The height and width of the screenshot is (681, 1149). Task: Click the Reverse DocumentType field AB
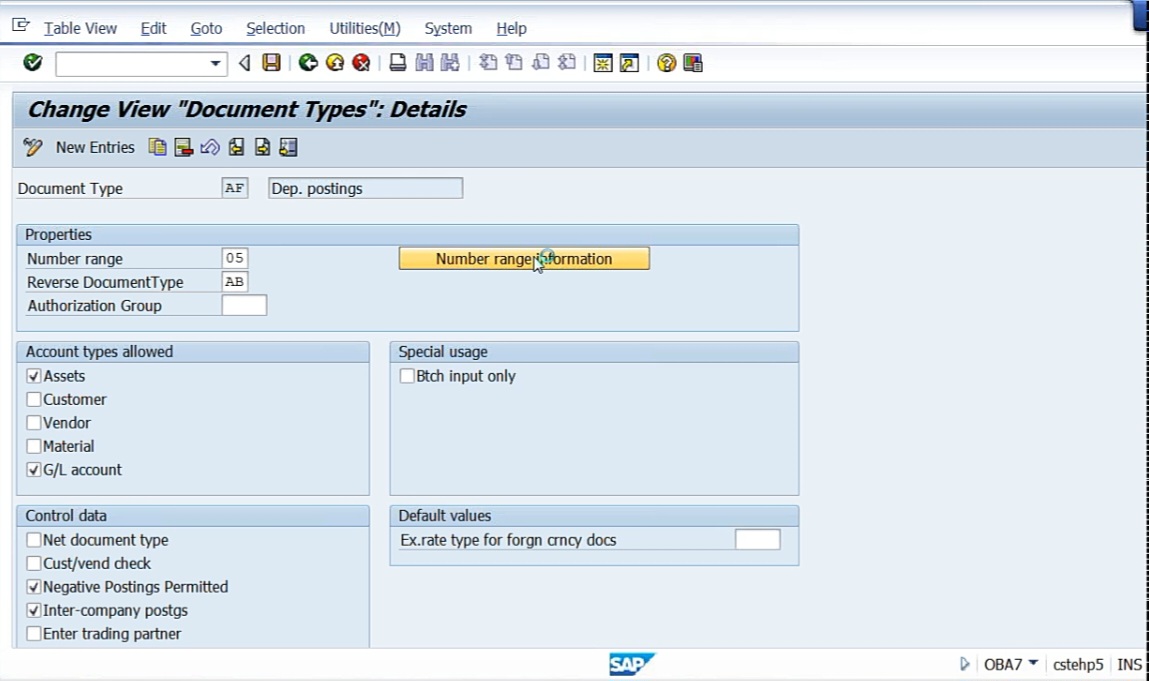234,281
